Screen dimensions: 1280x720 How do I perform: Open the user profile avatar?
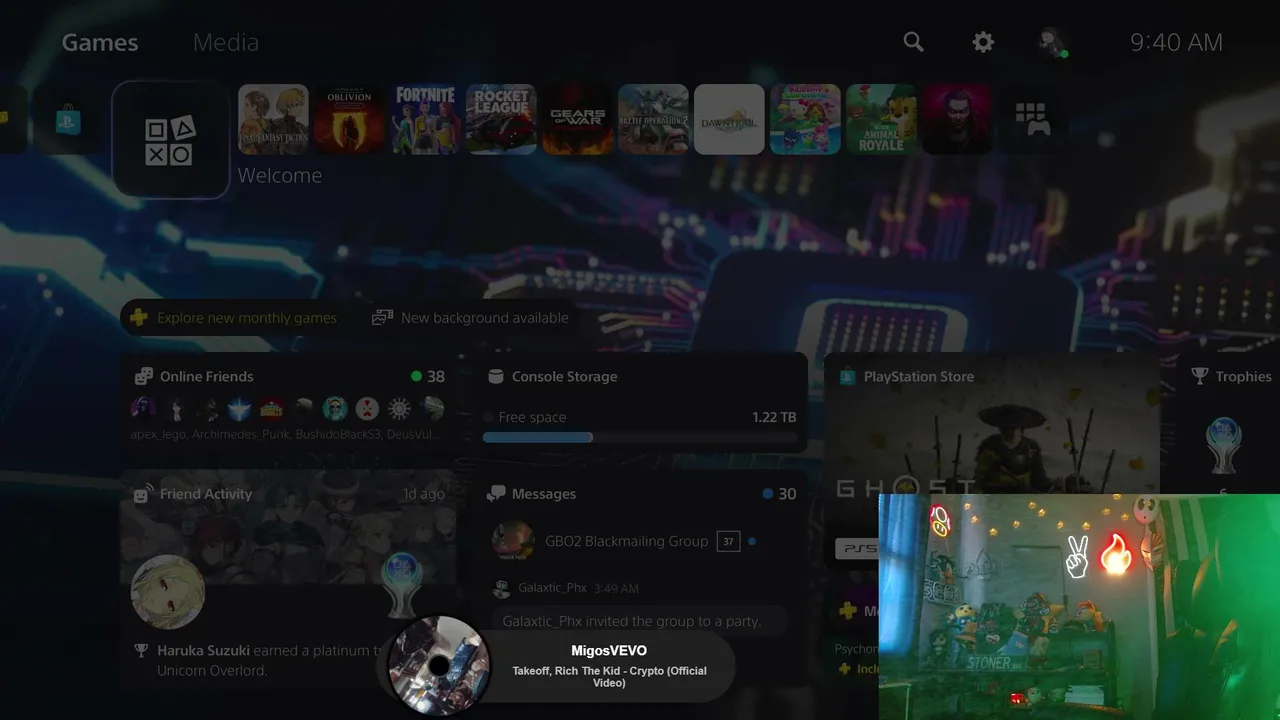[x=1052, y=42]
